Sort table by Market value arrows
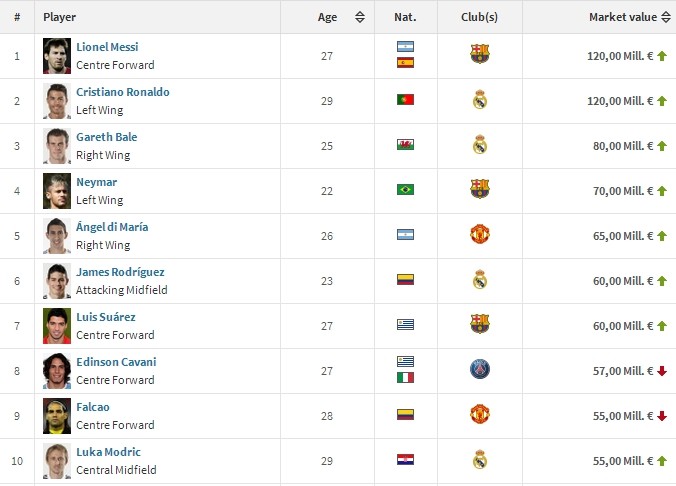The image size is (676, 486). (666, 17)
